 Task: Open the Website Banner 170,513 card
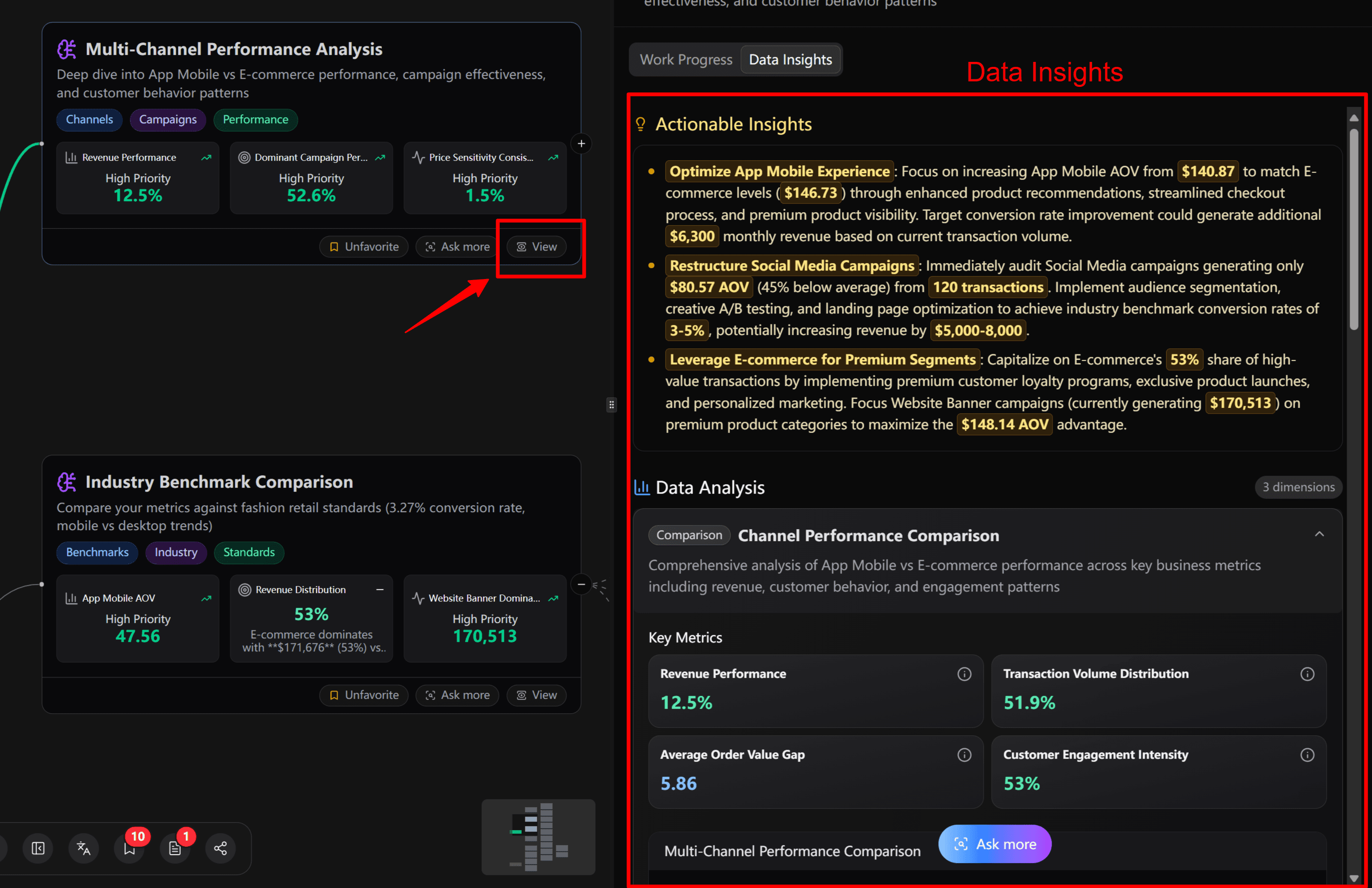pos(485,618)
